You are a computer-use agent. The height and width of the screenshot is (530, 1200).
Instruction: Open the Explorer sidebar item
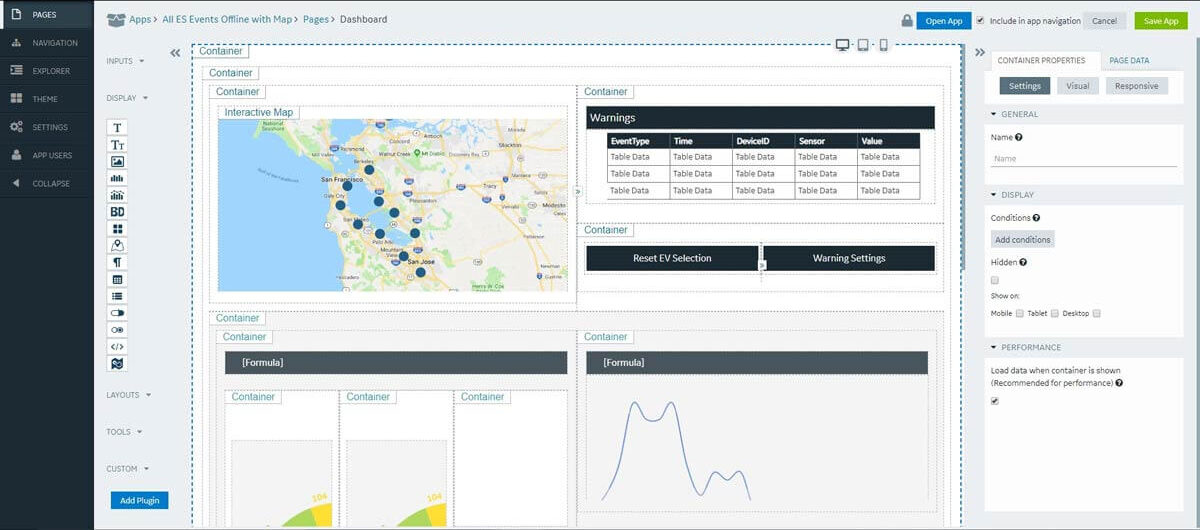47,71
